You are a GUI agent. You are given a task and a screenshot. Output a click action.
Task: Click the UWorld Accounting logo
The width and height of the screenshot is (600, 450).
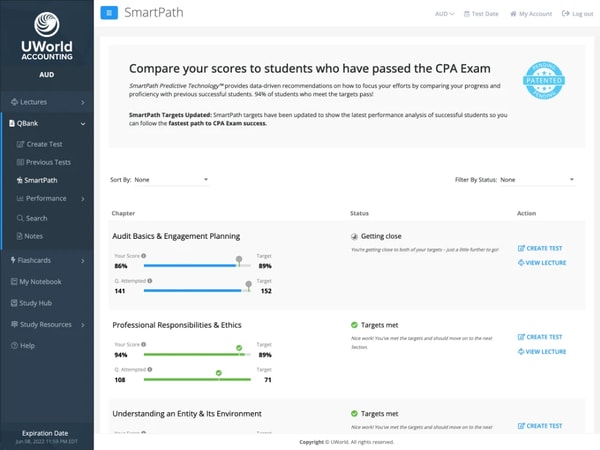[47, 36]
